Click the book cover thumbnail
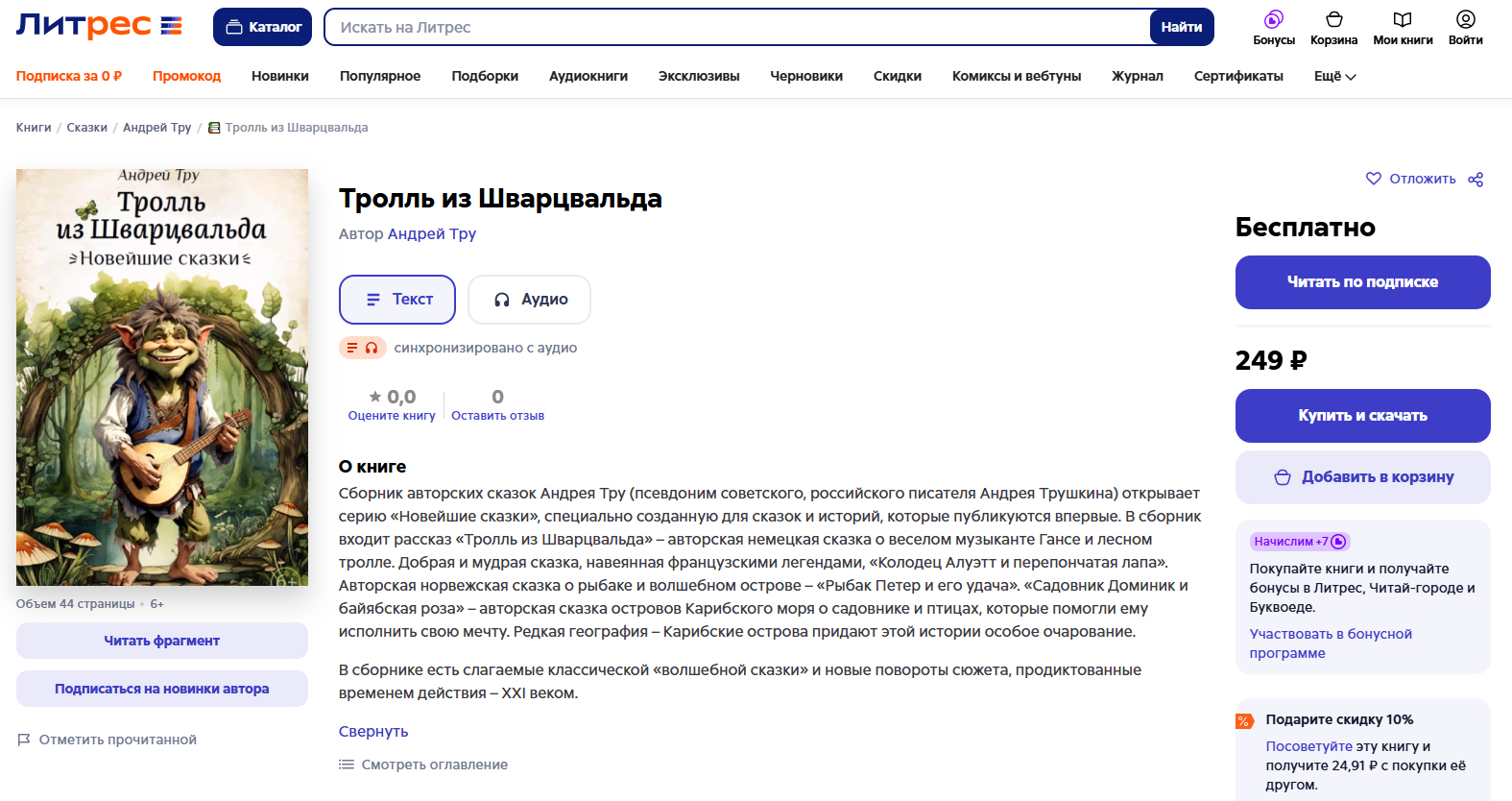Viewport: 1512px width, 801px height. pos(162,377)
